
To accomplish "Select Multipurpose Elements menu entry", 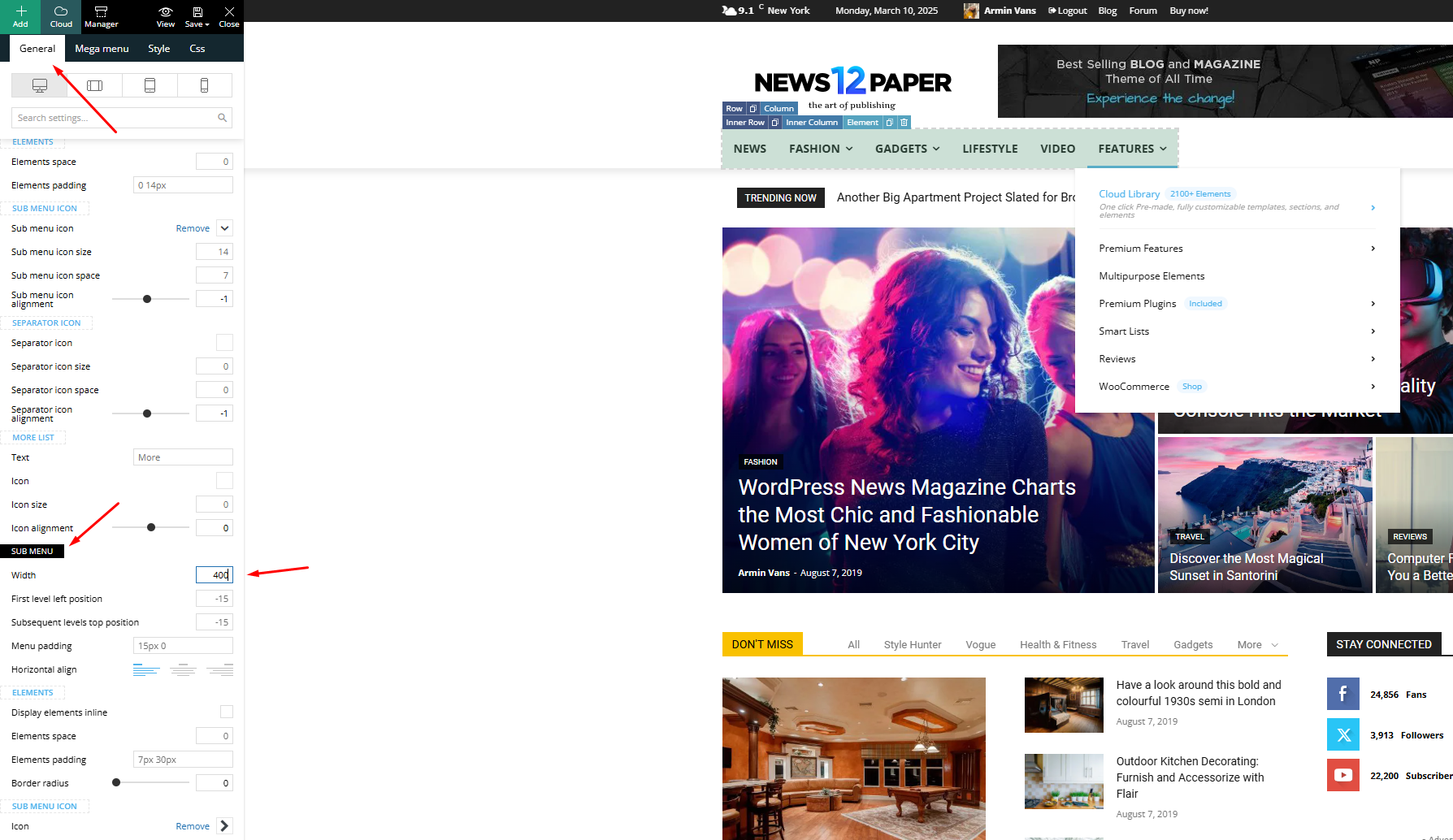I will pyautogui.click(x=1152, y=276).
